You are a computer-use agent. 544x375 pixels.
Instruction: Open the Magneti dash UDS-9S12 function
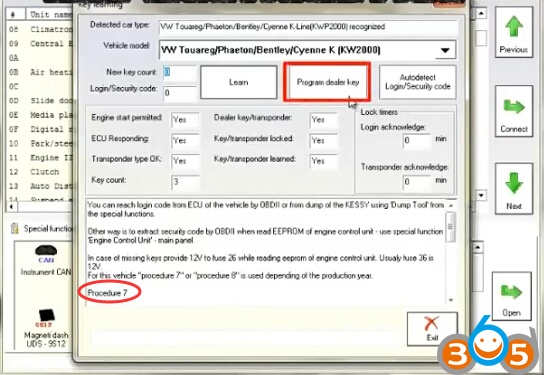pos(45,329)
